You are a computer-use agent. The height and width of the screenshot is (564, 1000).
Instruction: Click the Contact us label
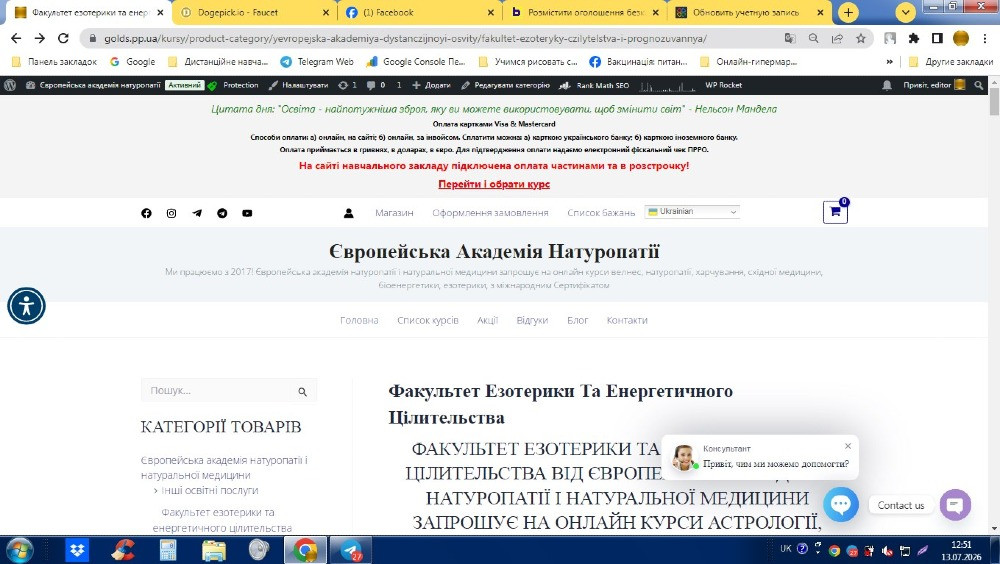[901, 505]
